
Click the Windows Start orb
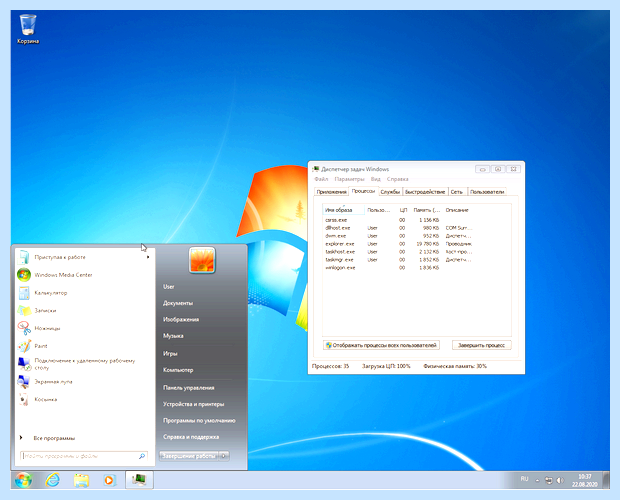[24, 480]
